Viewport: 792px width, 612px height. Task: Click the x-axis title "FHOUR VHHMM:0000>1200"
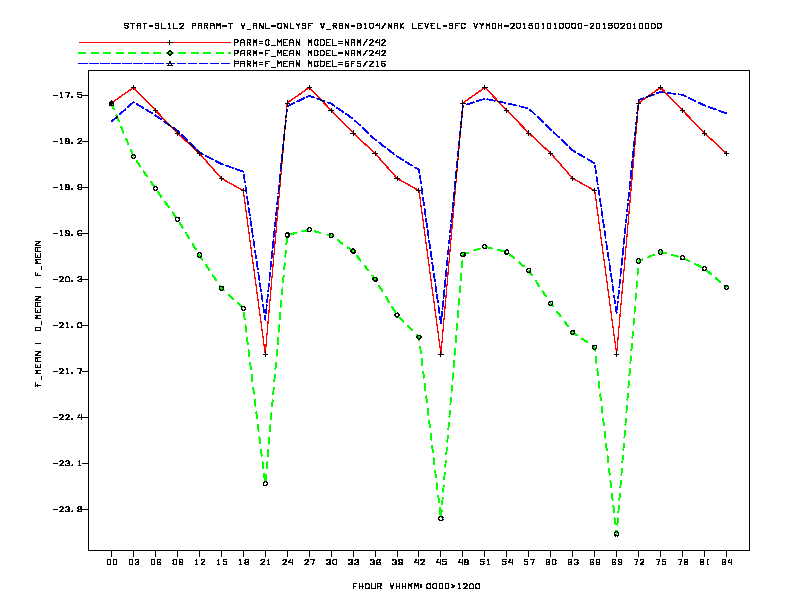pos(416,586)
